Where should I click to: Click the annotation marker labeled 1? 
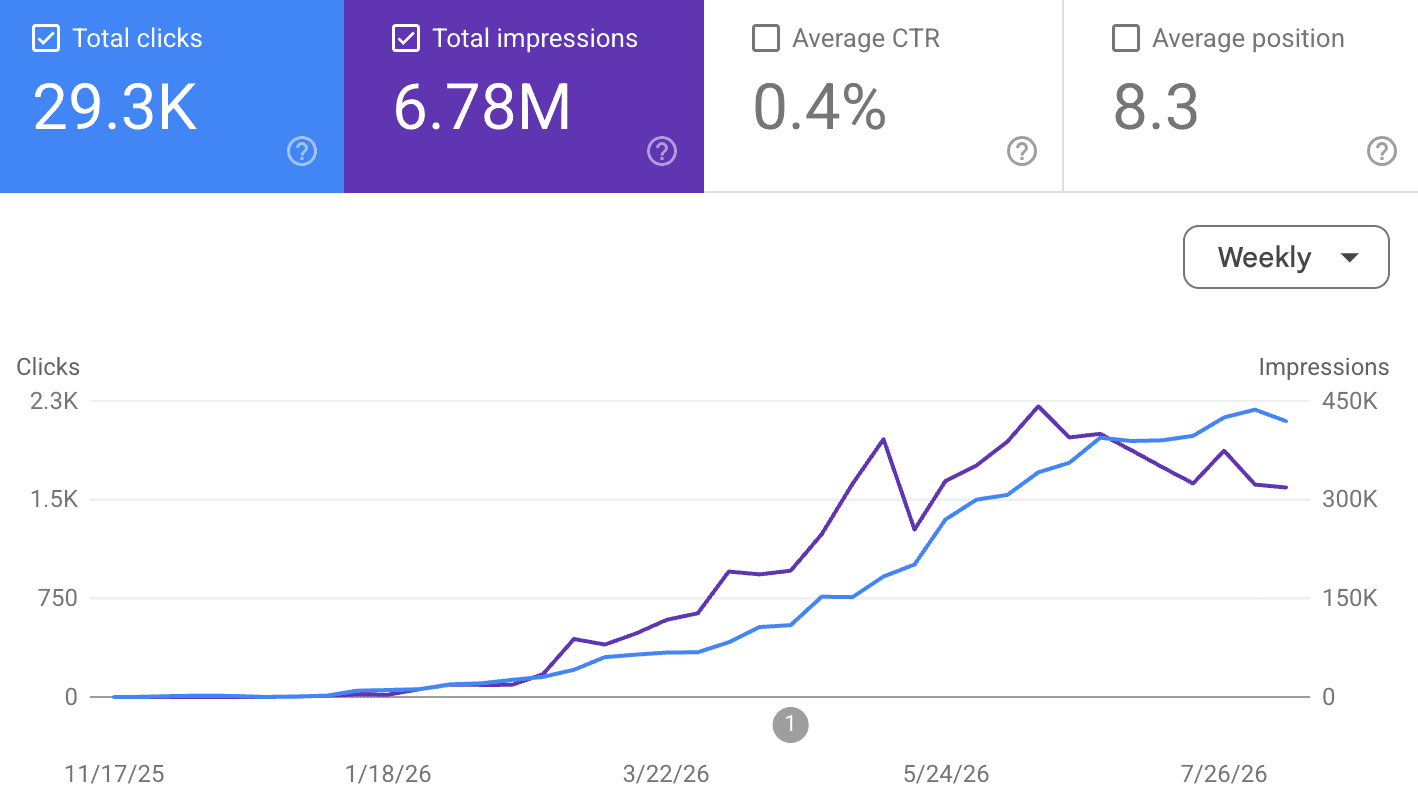pos(790,724)
